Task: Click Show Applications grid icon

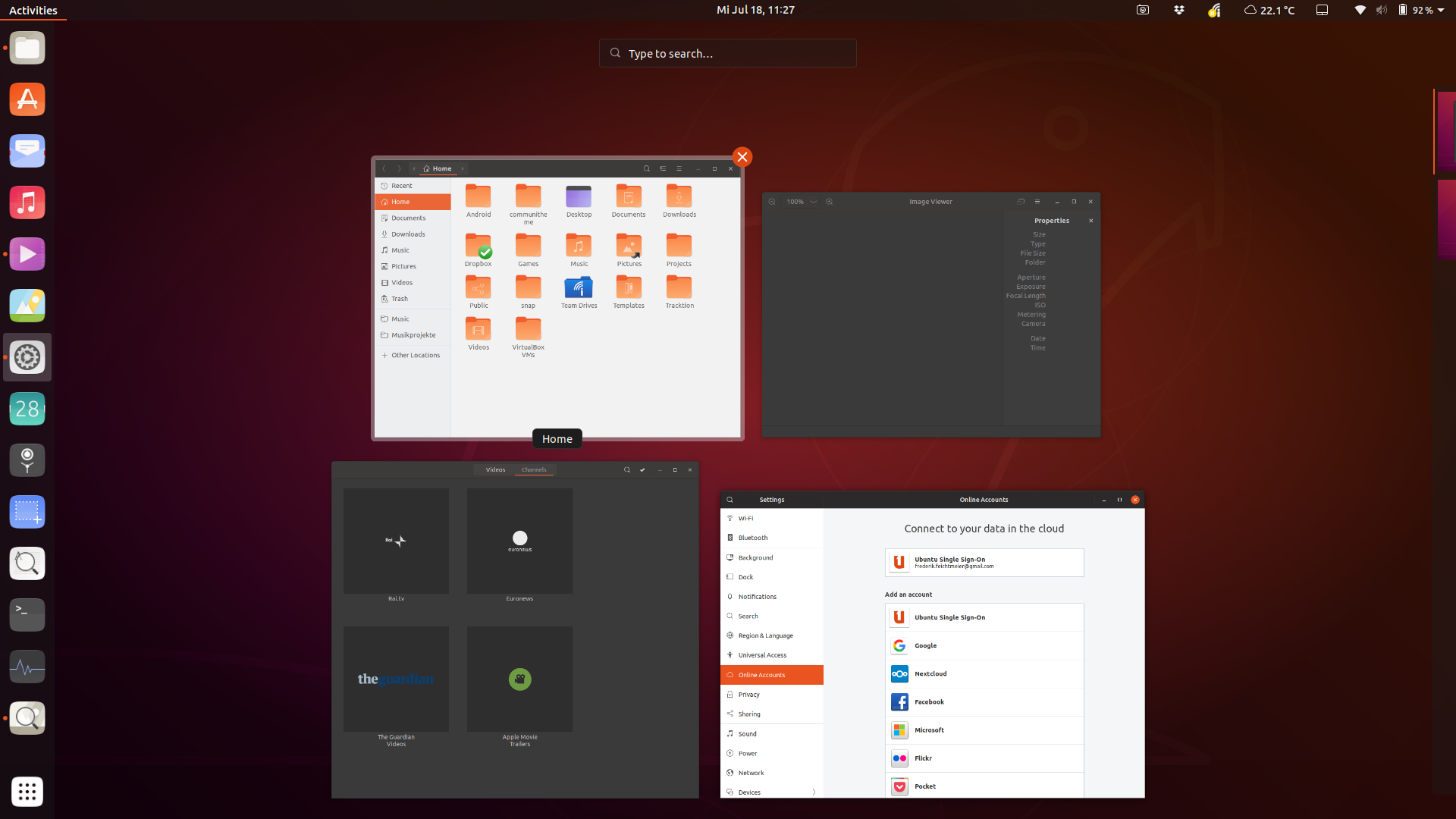Action: [x=27, y=792]
